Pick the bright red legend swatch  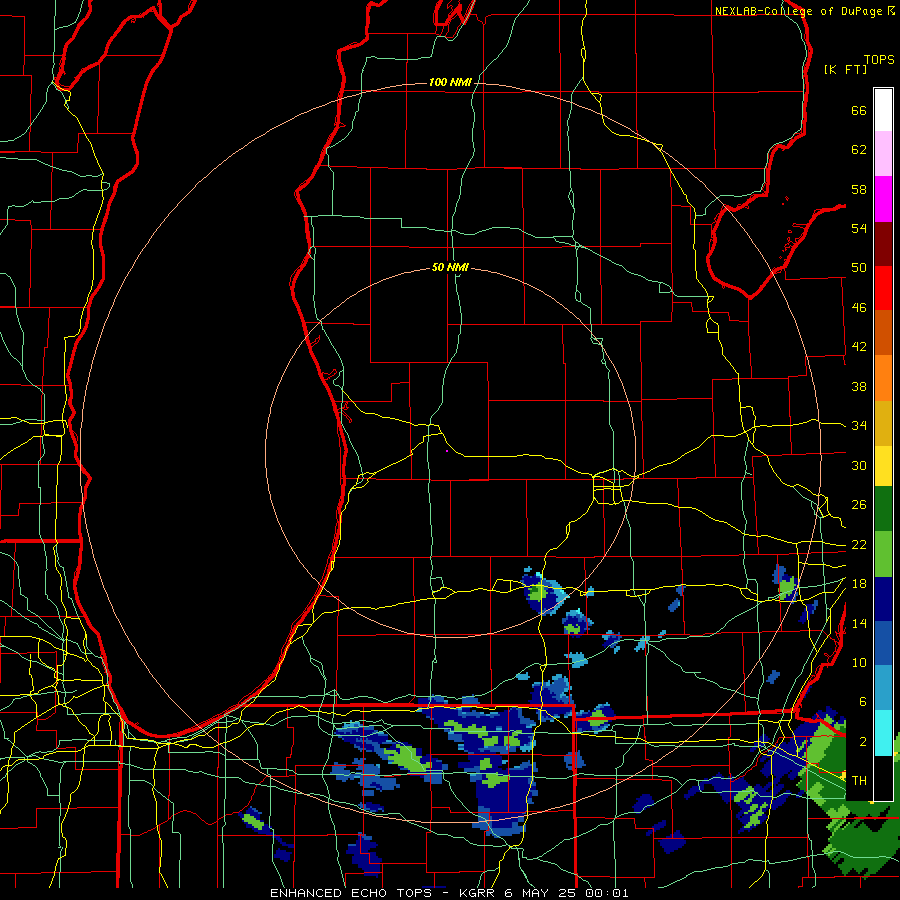click(883, 288)
